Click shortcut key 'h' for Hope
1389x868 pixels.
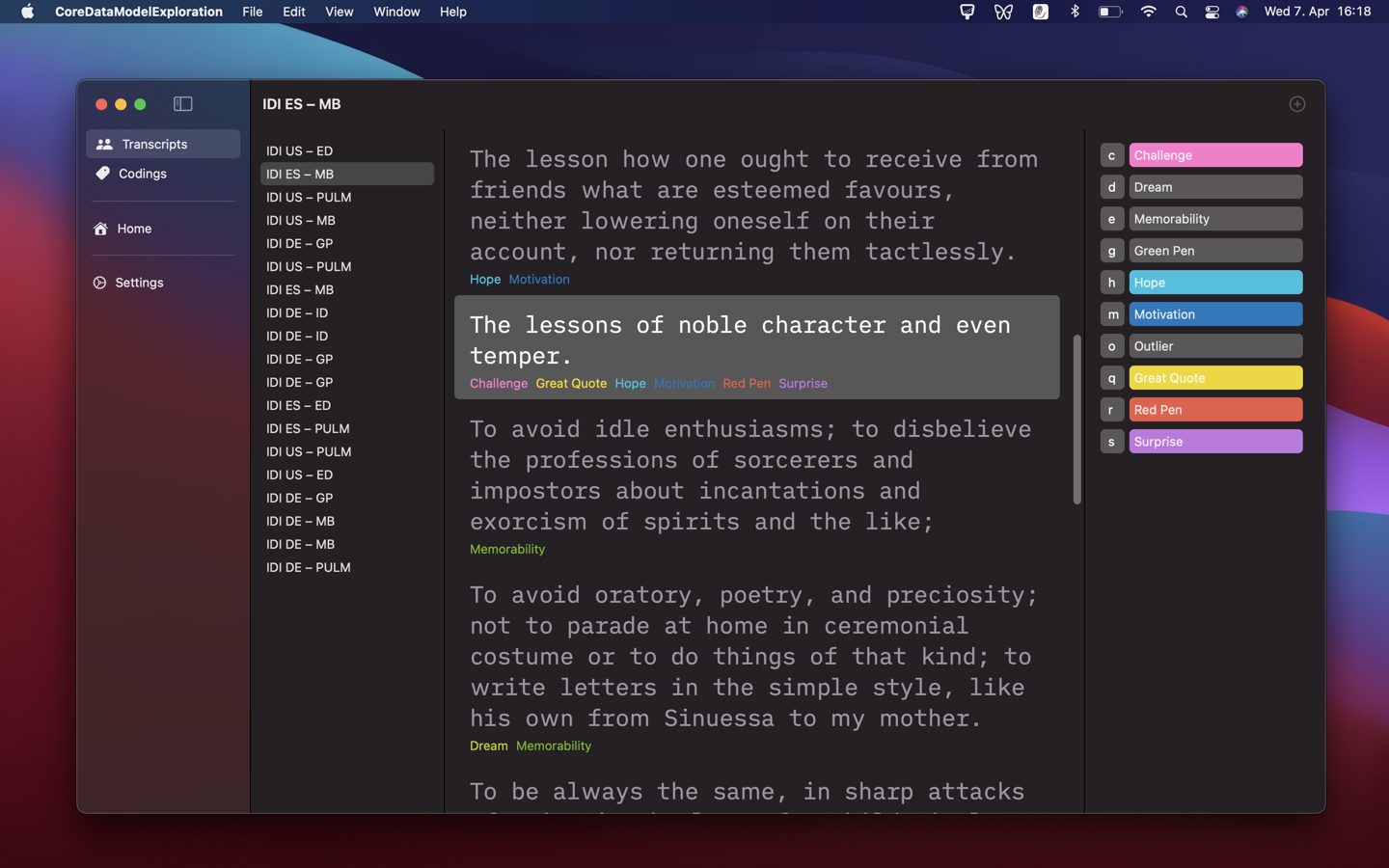1112,283
